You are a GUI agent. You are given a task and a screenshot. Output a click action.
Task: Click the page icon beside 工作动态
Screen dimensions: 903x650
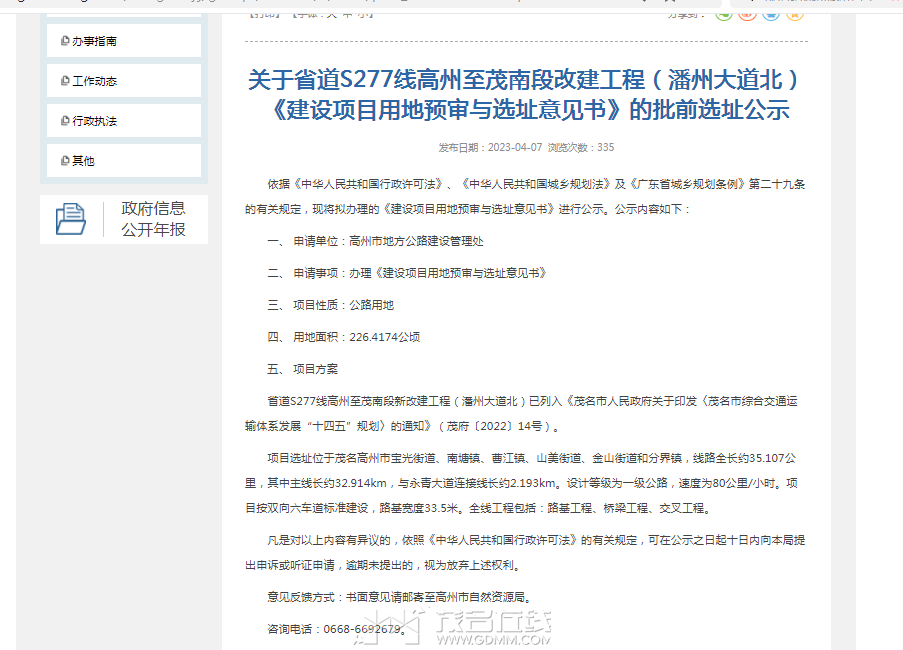click(x=65, y=81)
